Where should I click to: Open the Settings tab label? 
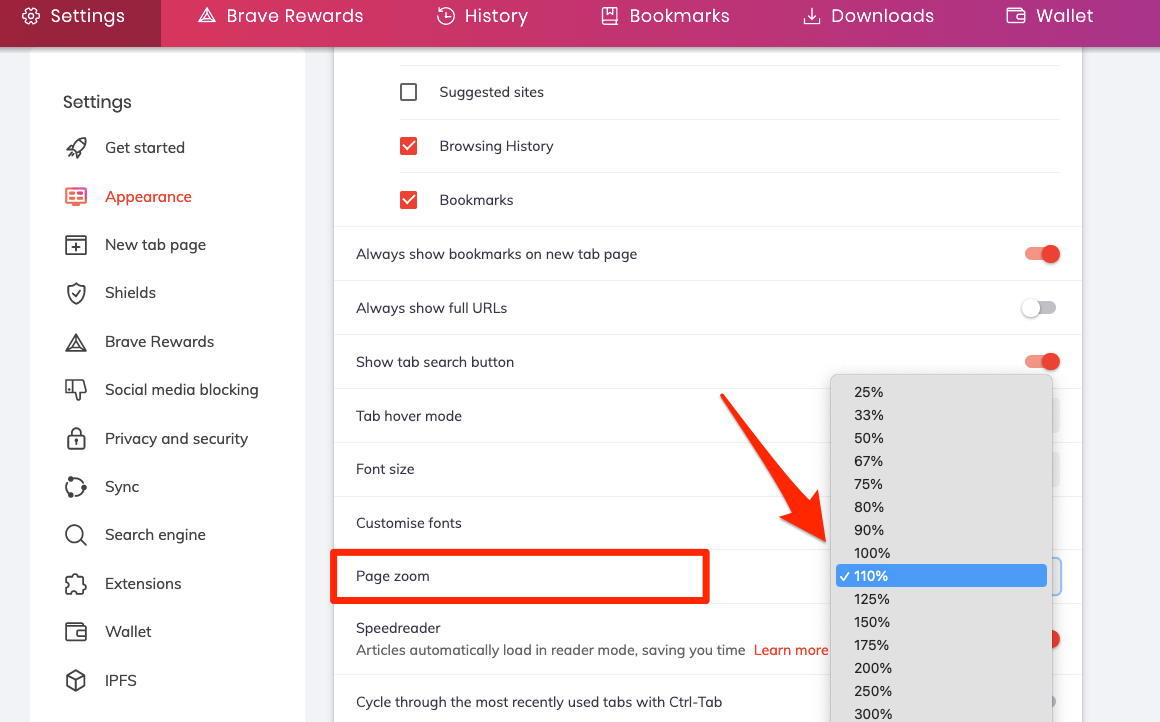[x=87, y=16]
